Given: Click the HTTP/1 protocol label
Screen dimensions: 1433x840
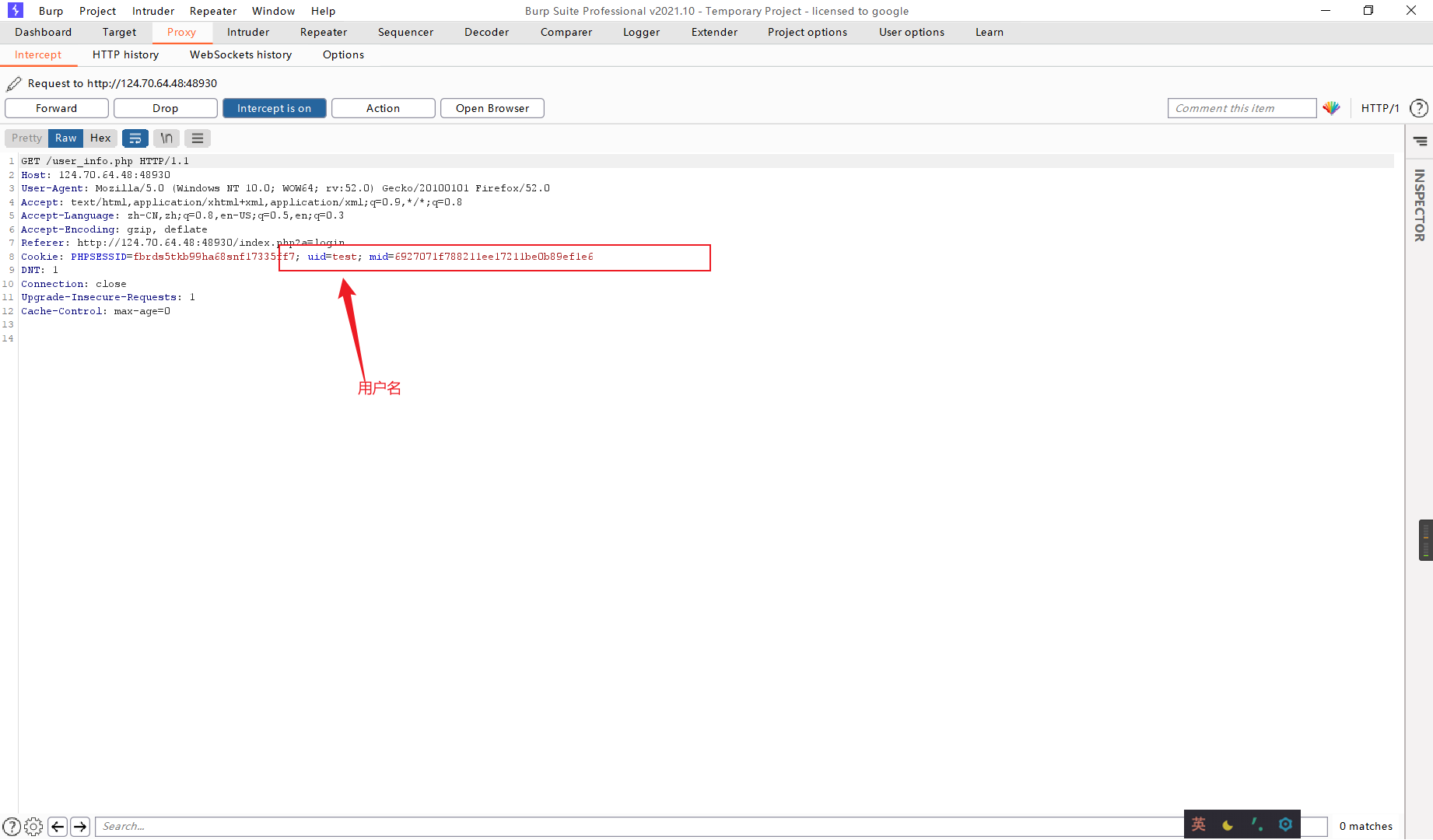Looking at the screenshot, I should tap(1380, 108).
